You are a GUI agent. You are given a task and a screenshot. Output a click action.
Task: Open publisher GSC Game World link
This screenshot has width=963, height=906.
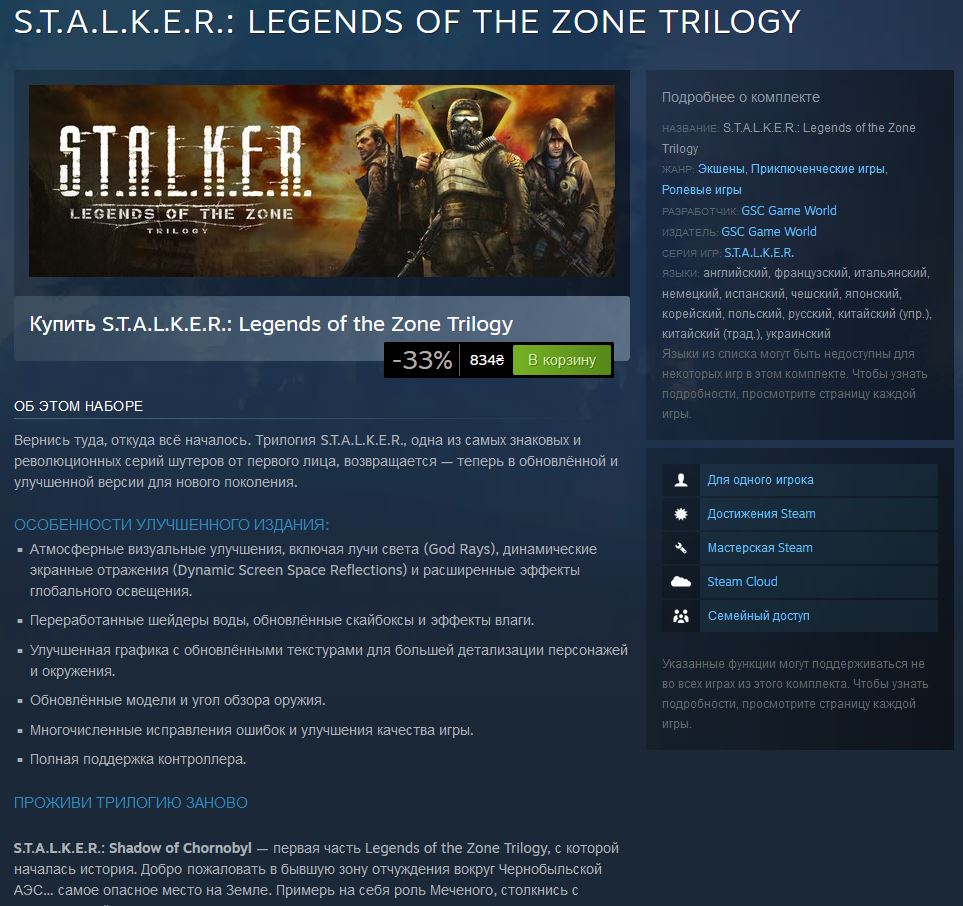[x=768, y=232]
